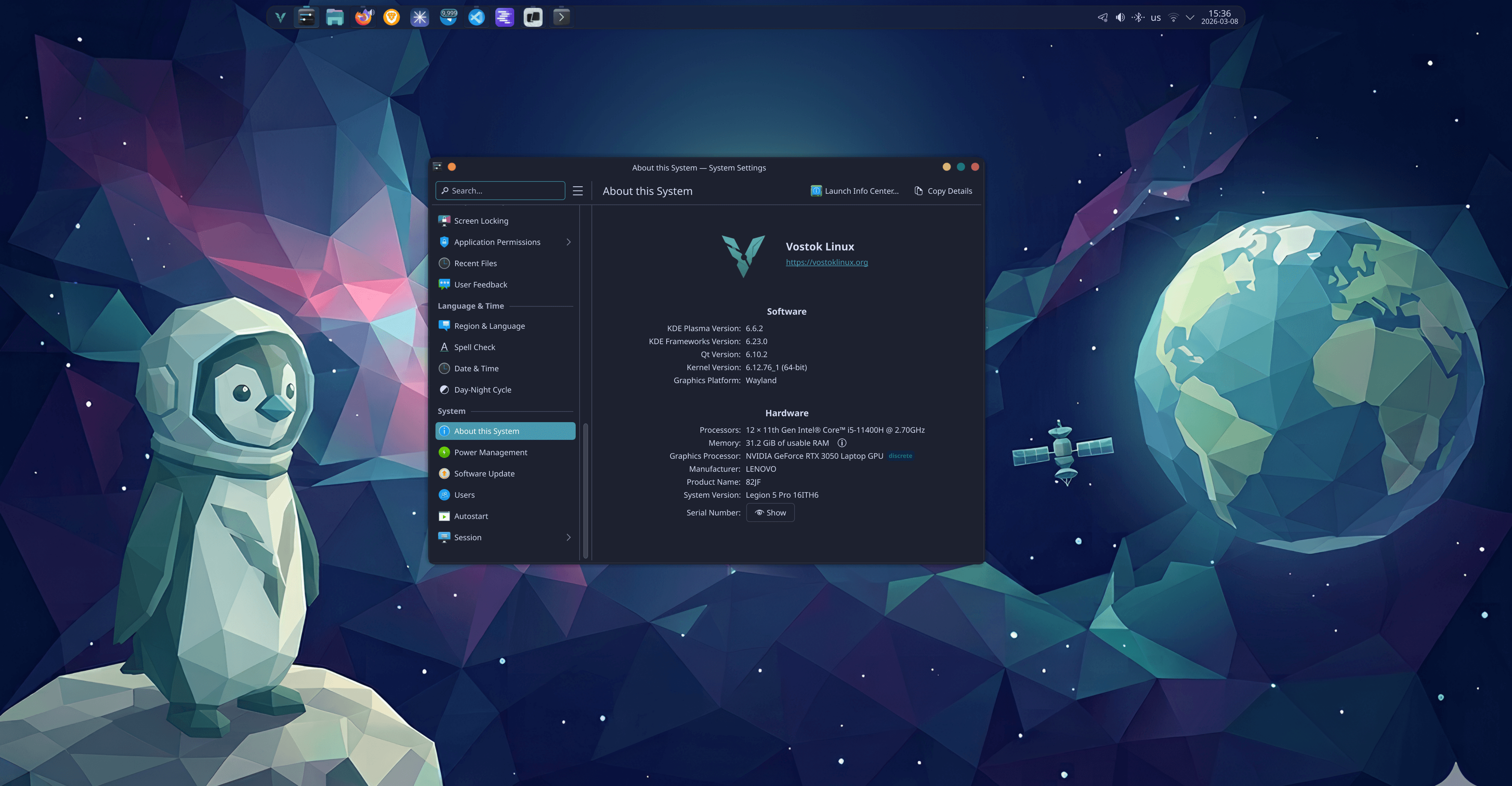
Task: Switch keyboard layout from us
Action: 1155,17
